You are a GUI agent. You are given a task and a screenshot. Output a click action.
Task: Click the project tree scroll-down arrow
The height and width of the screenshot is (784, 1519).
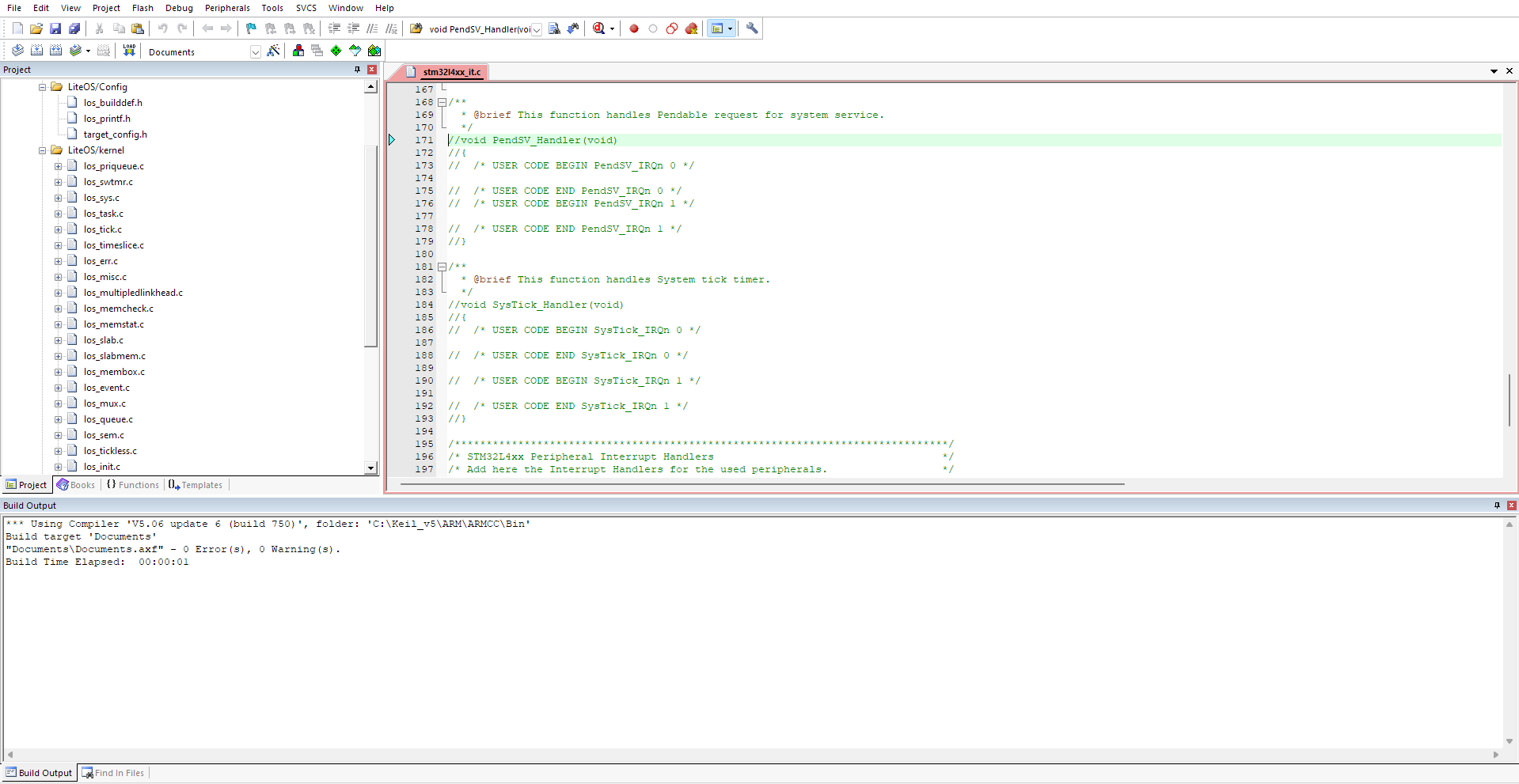[370, 468]
